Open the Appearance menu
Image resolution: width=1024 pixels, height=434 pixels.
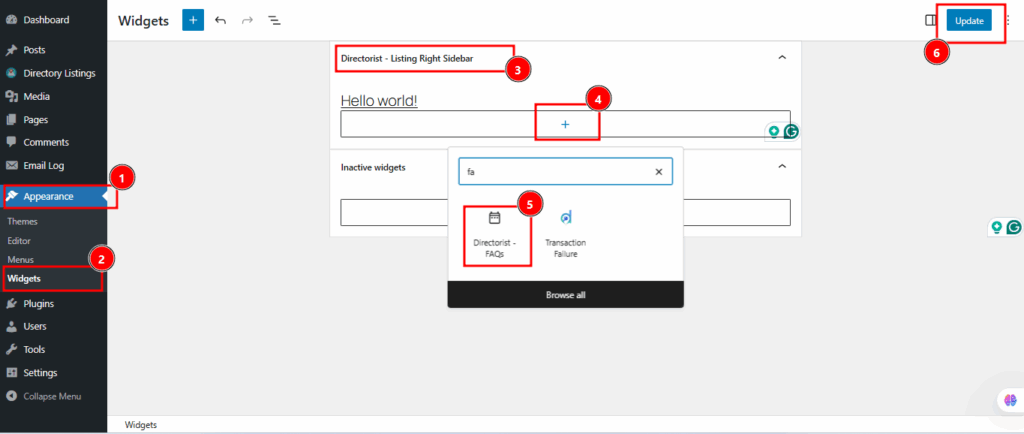point(49,196)
